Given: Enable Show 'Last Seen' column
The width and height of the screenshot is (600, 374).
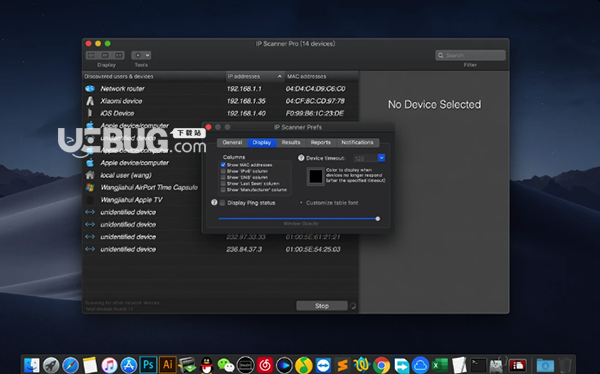Looking at the screenshot, I should 223,183.
